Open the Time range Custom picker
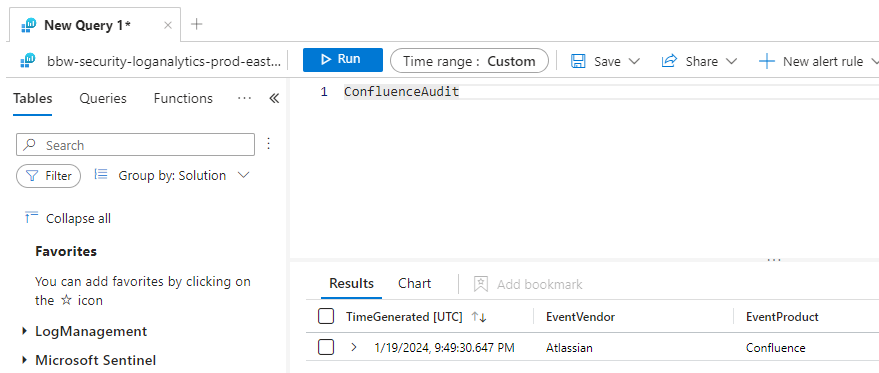The height and width of the screenshot is (373, 879). (x=469, y=61)
